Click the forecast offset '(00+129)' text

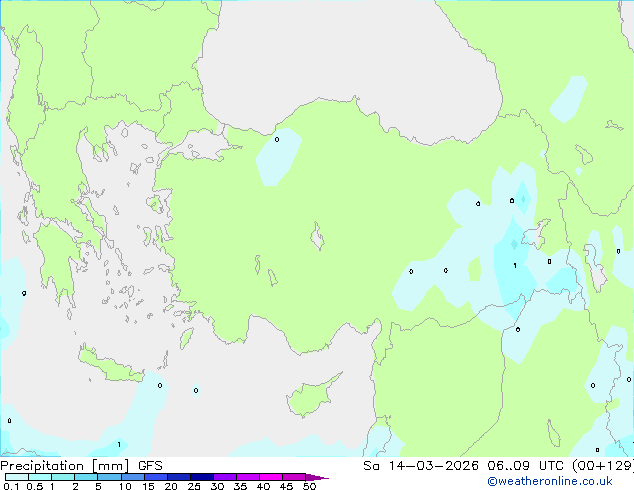click(x=602, y=466)
